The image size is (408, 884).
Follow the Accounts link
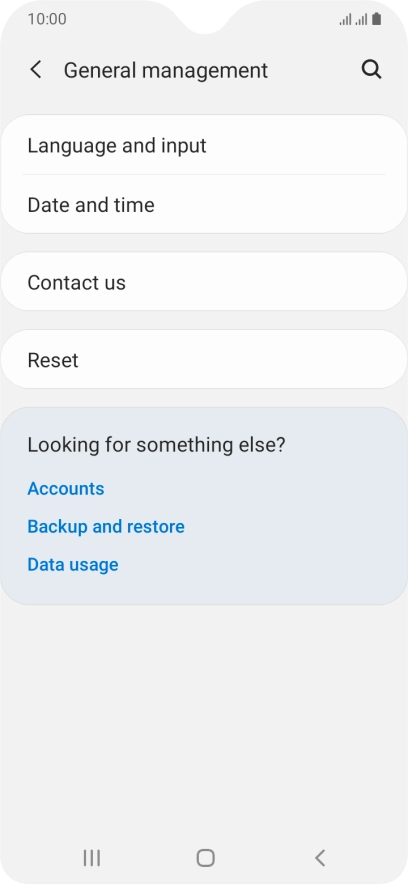coord(66,488)
